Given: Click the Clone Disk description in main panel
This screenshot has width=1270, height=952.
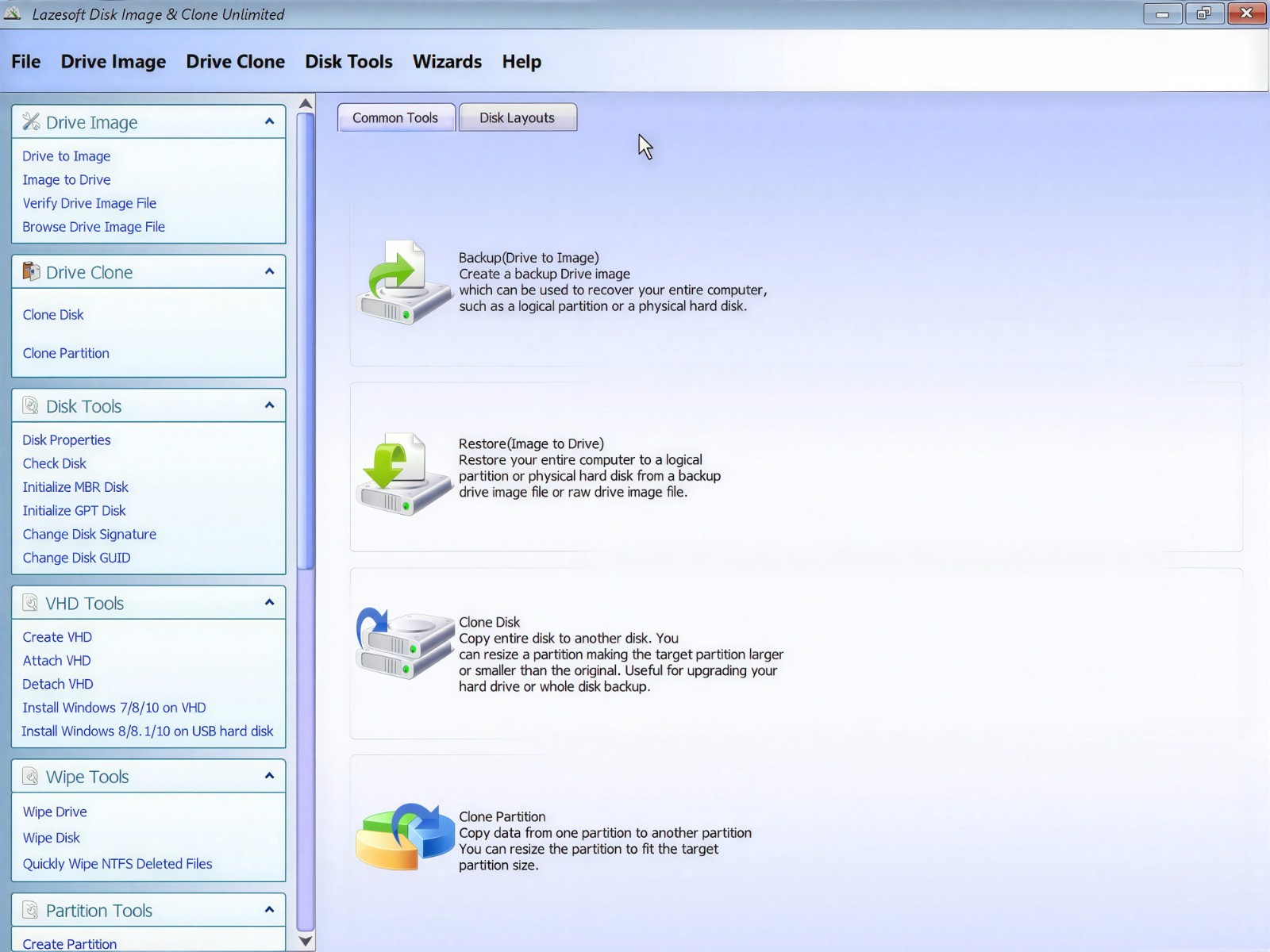Looking at the screenshot, I should 621,654.
